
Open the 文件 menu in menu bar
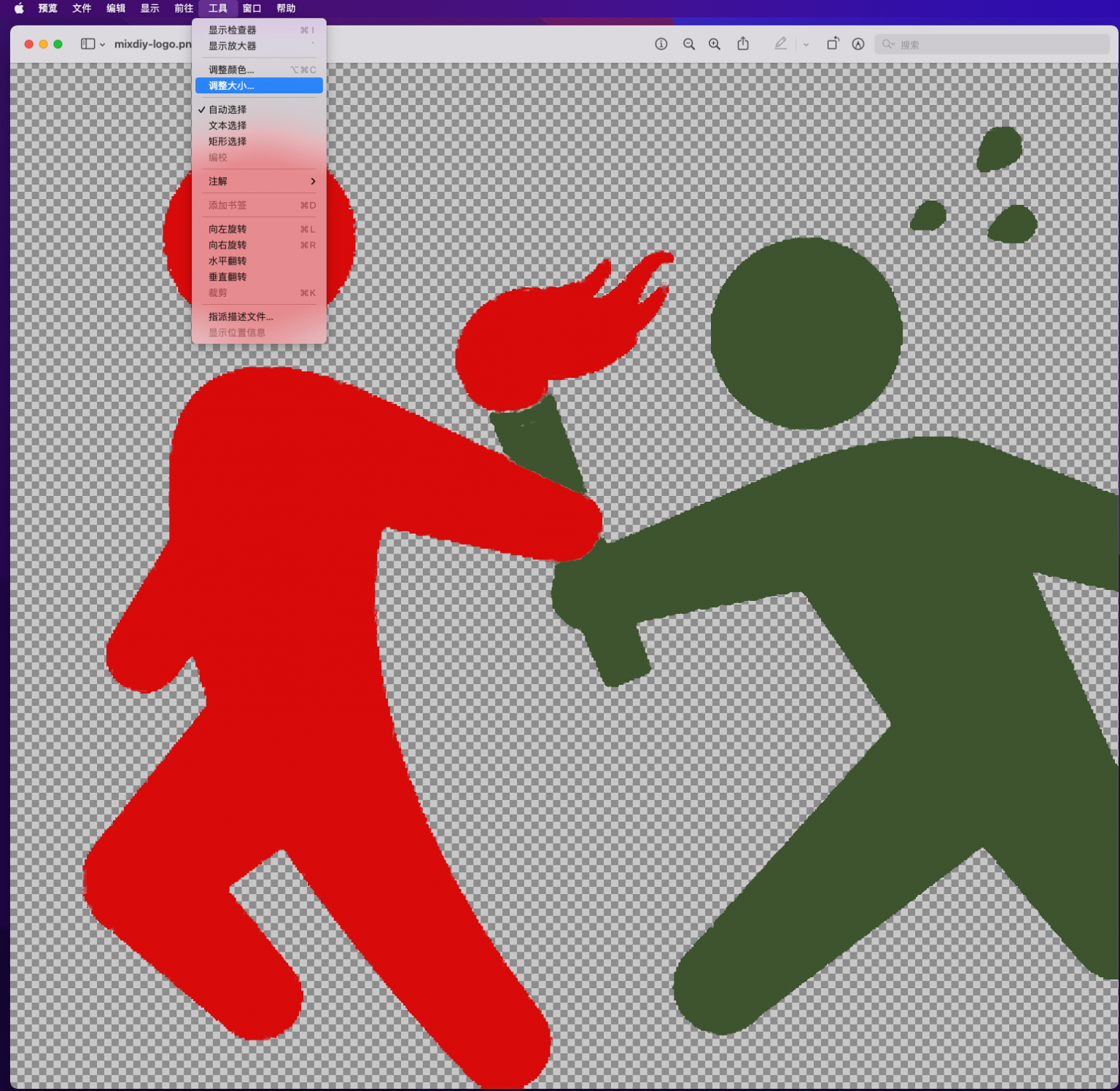pos(82,8)
